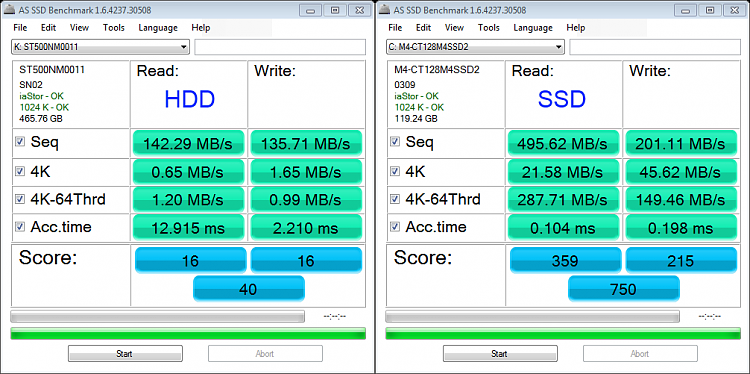Image resolution: width=750 pixels, height=374 pixels.
Task: Click the 495.62 MB/s Seq read result
Action: [x=563, y=143]
